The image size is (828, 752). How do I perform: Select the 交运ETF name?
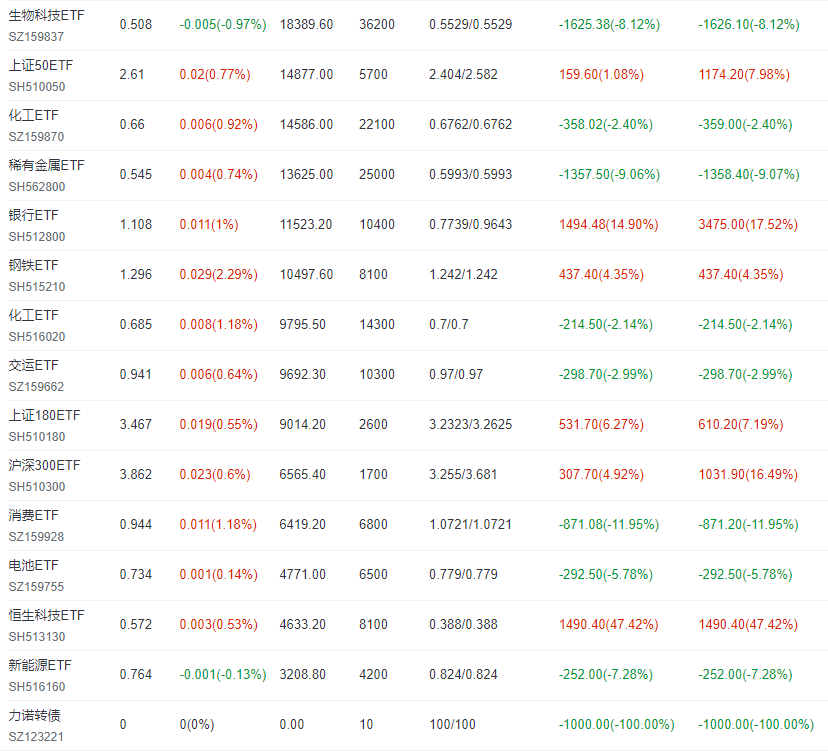[33, 365]
